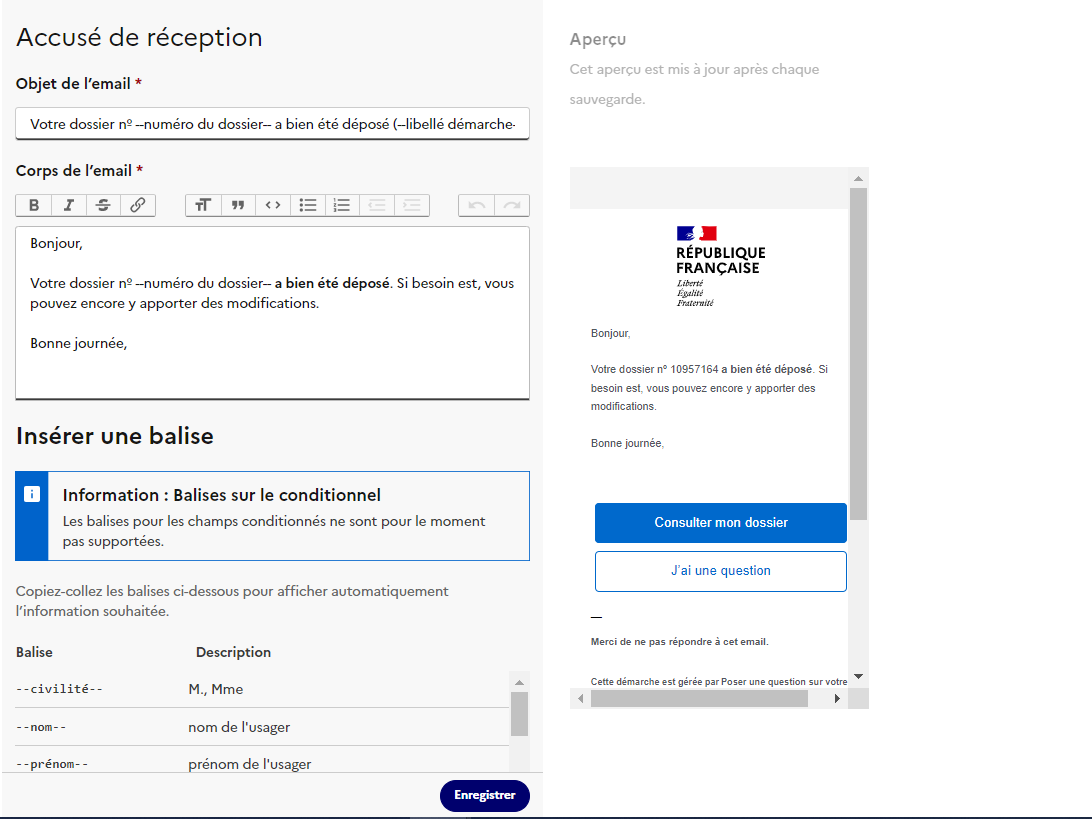The height and width of the screenshot is (819, 1092).
Task: Click inside the Objet de l'email field
Action: coord(272,124)
